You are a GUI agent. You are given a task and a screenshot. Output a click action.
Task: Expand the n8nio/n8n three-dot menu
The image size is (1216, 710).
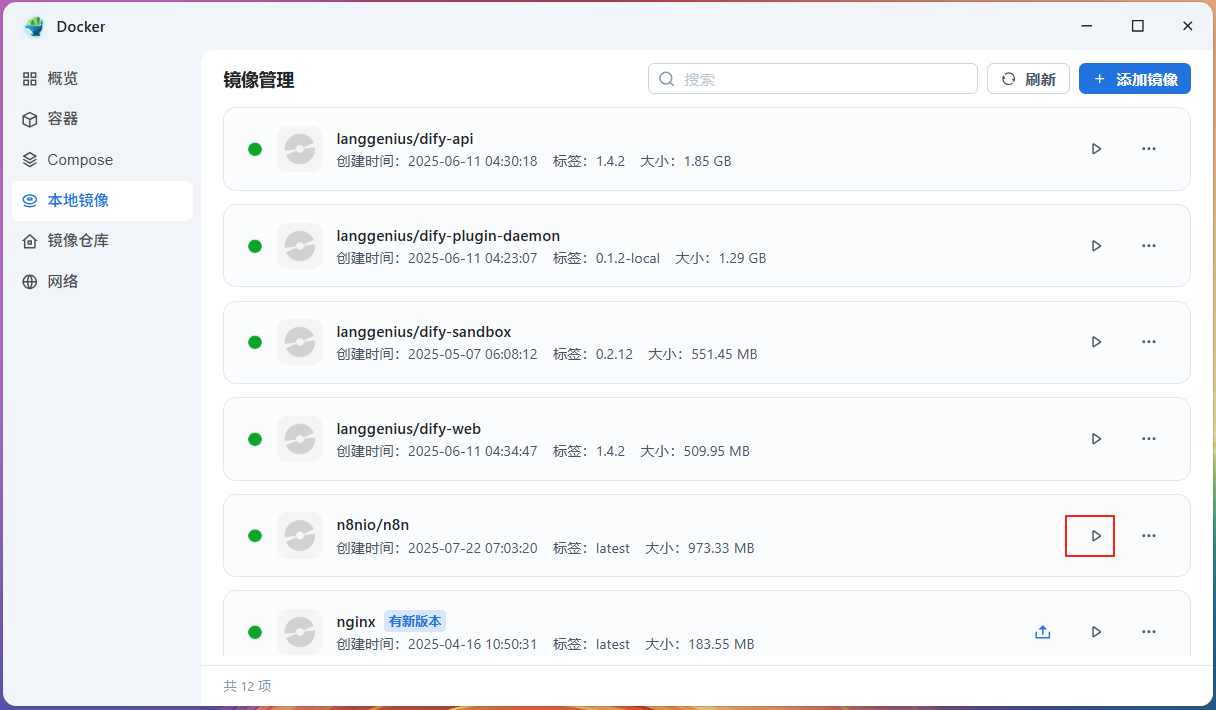tap(1149, 536)
